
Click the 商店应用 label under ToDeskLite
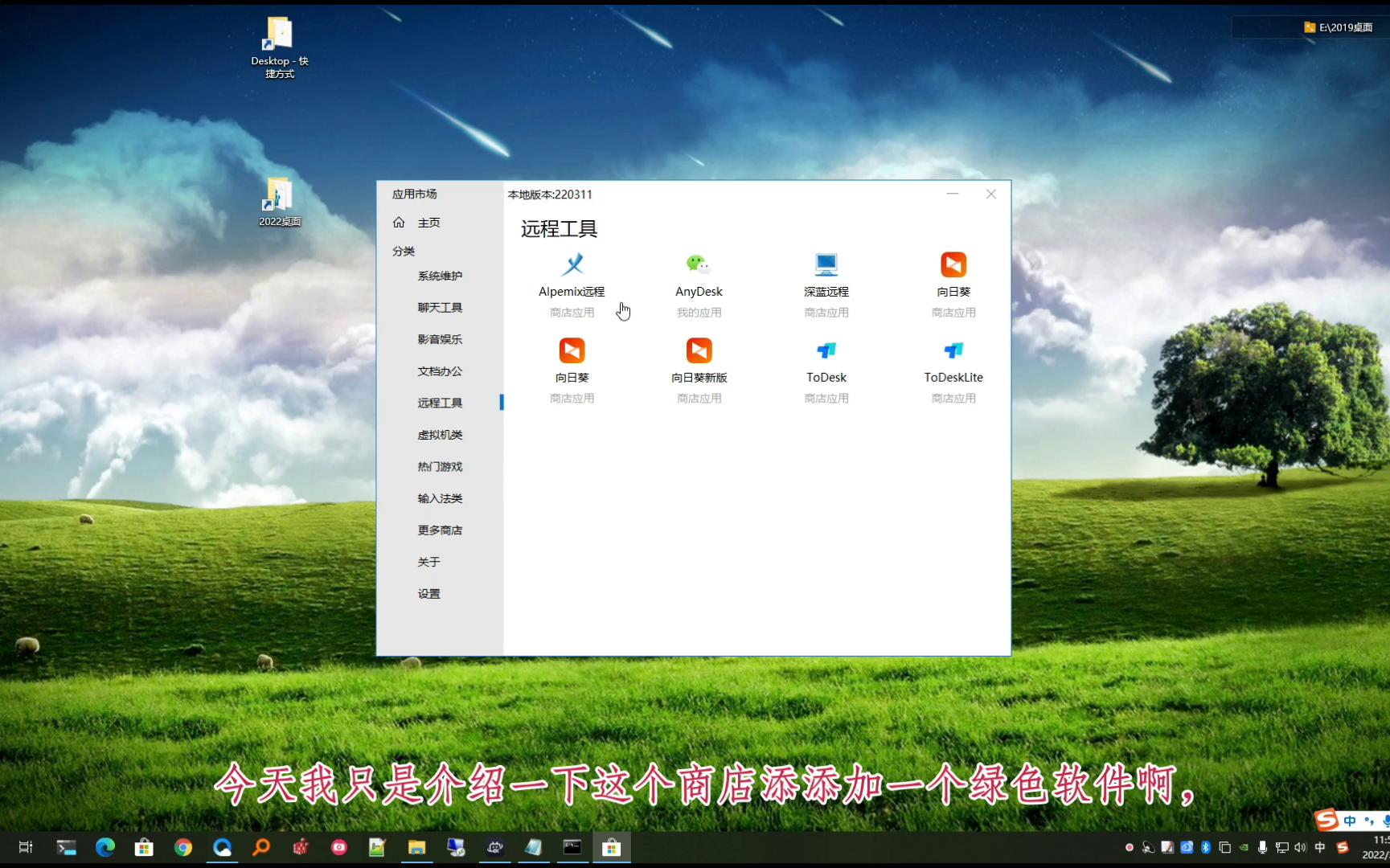pyautogui.click(x=953, y=399)
